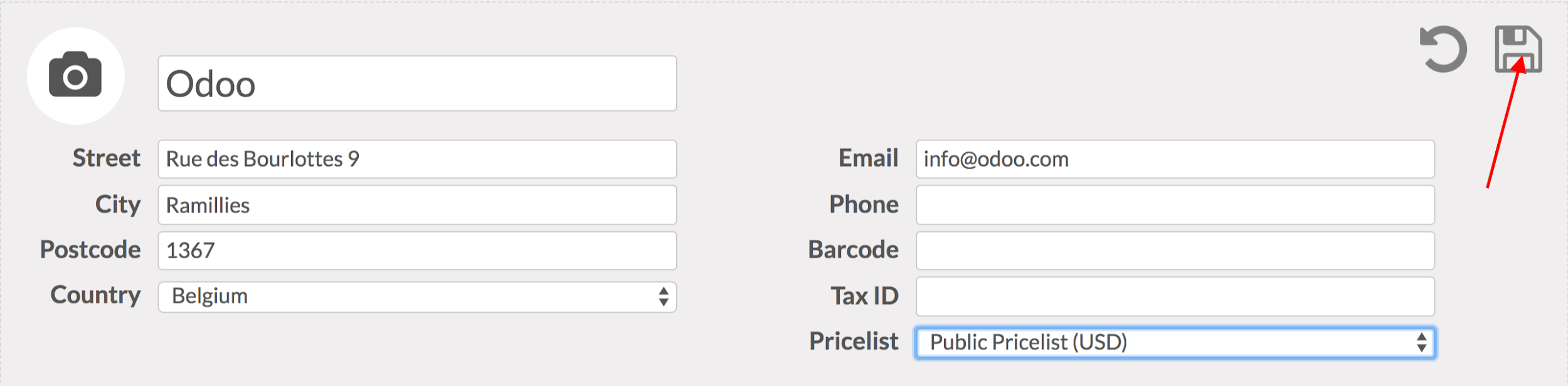1568x386 pixels.
Task: Click the Pricelist field label
Action: click(854, 341)
